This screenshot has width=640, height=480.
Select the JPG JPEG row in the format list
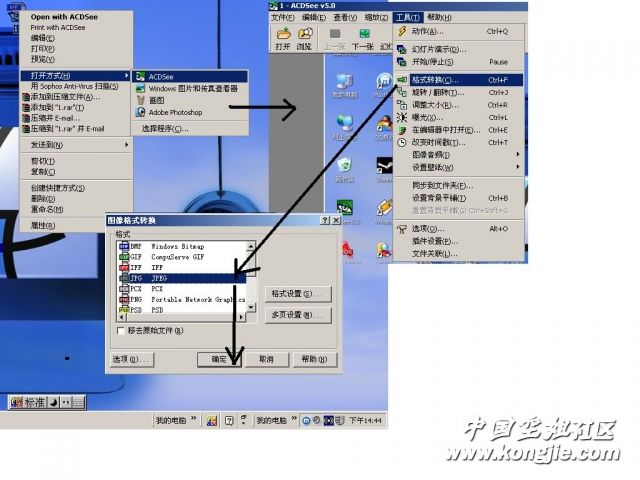point(182,278)
